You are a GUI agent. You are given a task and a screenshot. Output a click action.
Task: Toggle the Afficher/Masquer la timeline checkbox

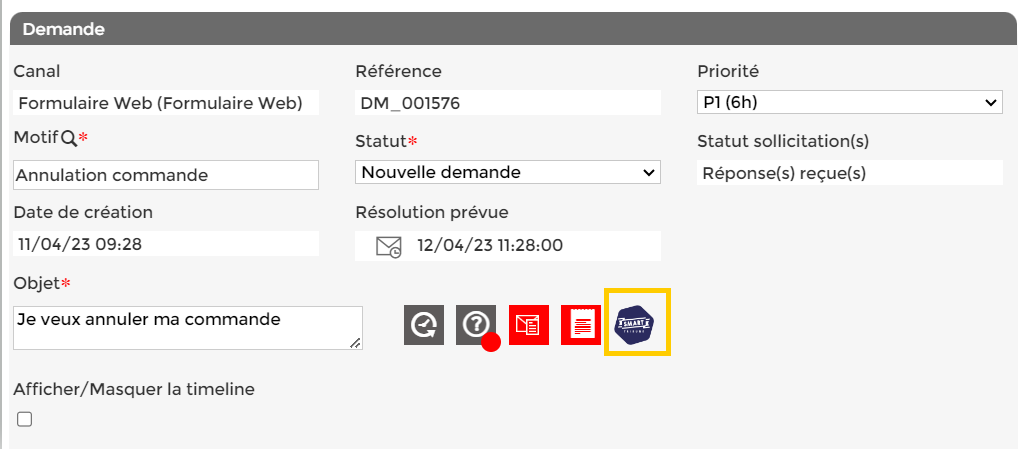click(25, 419)
